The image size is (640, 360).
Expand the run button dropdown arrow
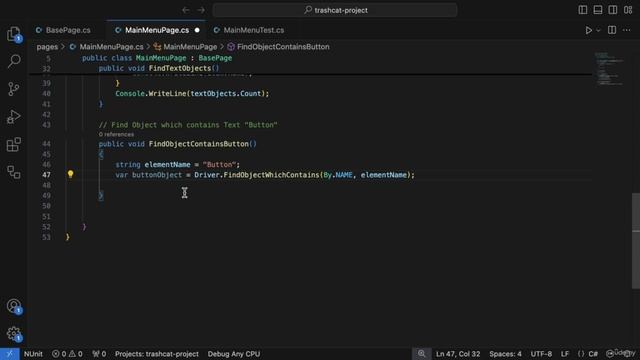[x=598, y=30]
